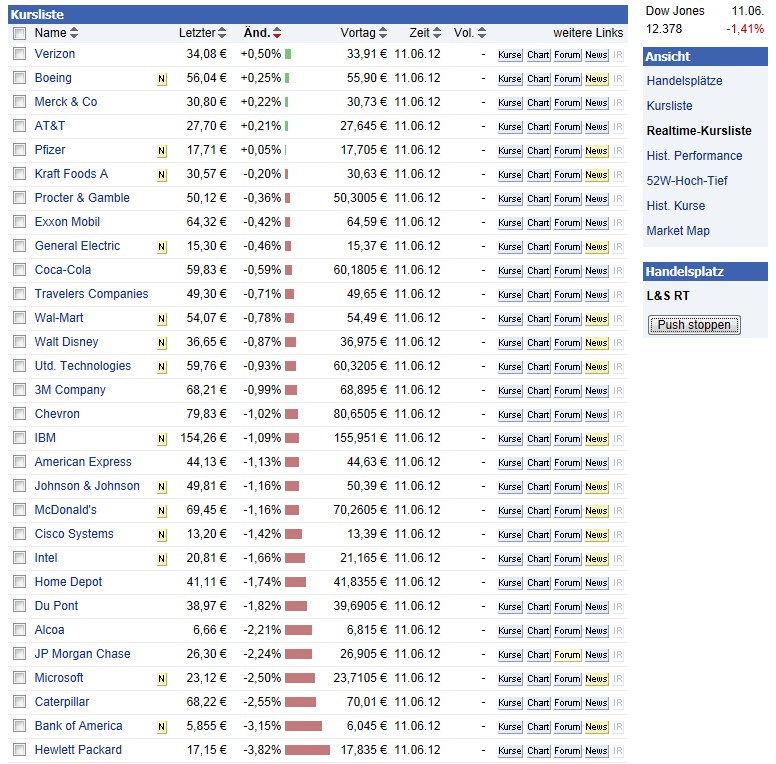Tick the checkbox for JP Morgan Chase

pos(19,654)
